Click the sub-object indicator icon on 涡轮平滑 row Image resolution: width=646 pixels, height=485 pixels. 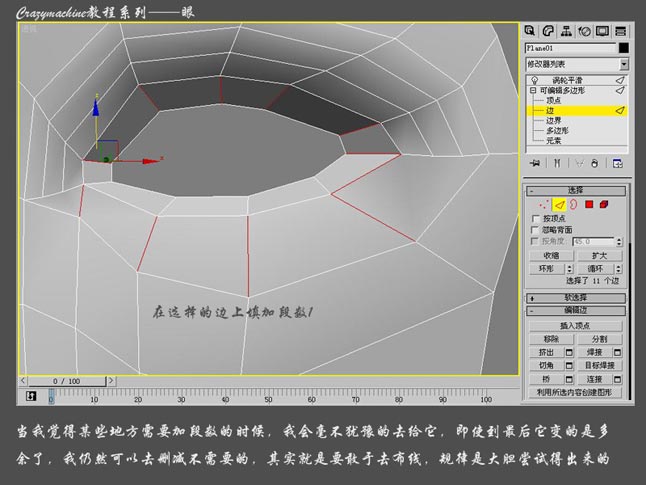click(x=620, y=80)
